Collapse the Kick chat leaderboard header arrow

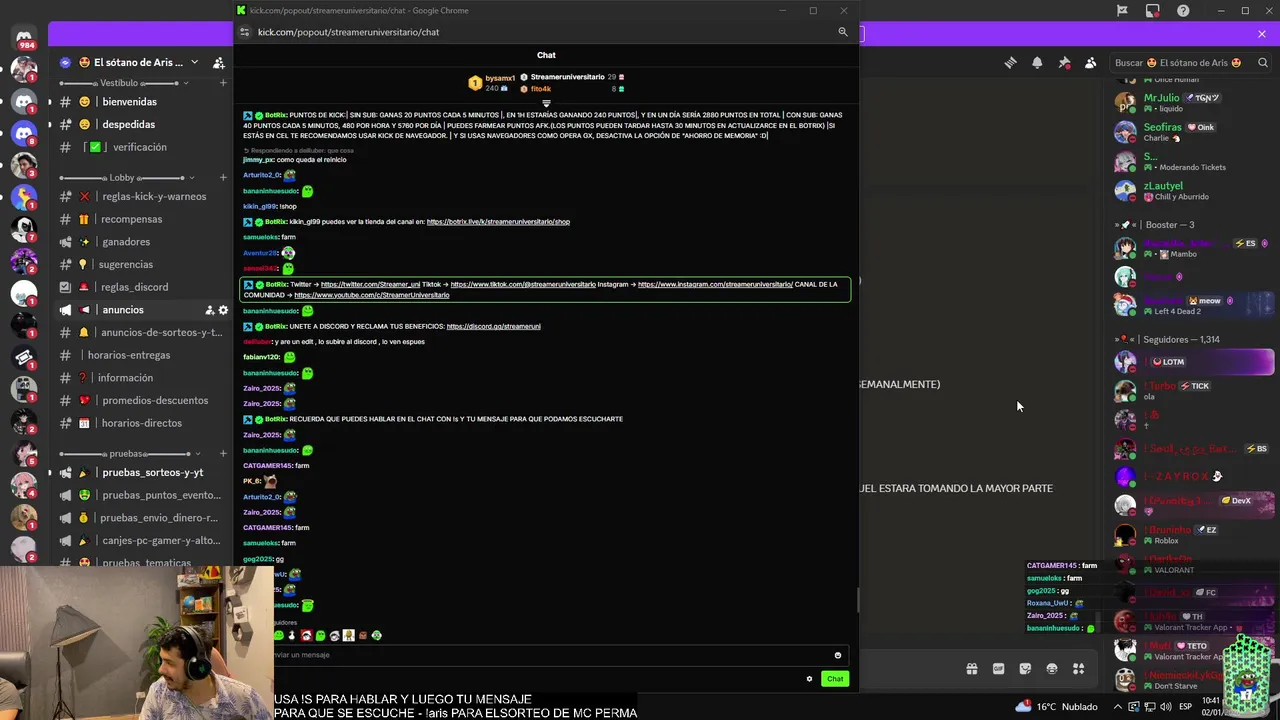(x=546, y=103)
